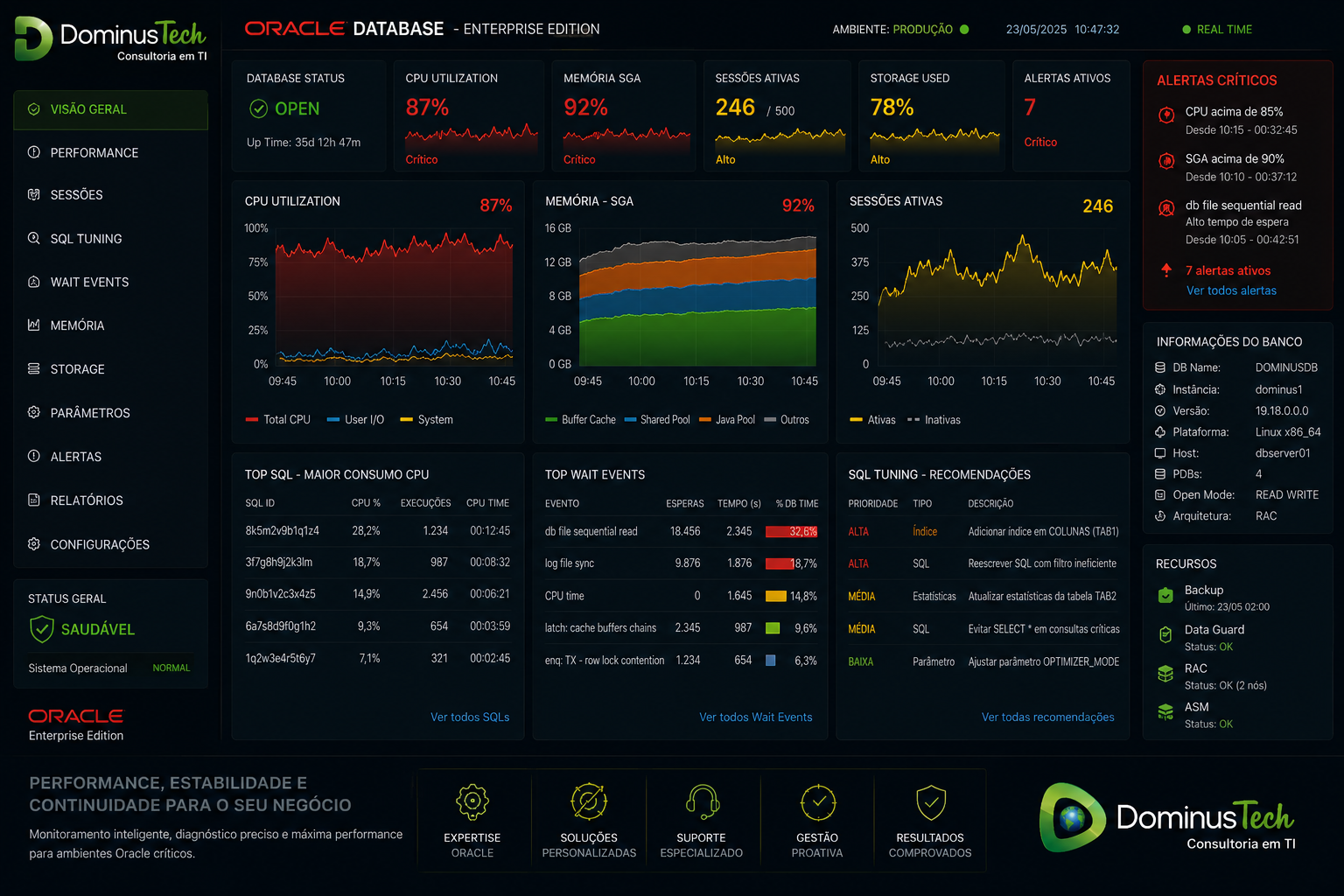Click the CPU acima de 85% alert icon
The width and height of the screenshot is (1344, 896).
[1166, 115]
